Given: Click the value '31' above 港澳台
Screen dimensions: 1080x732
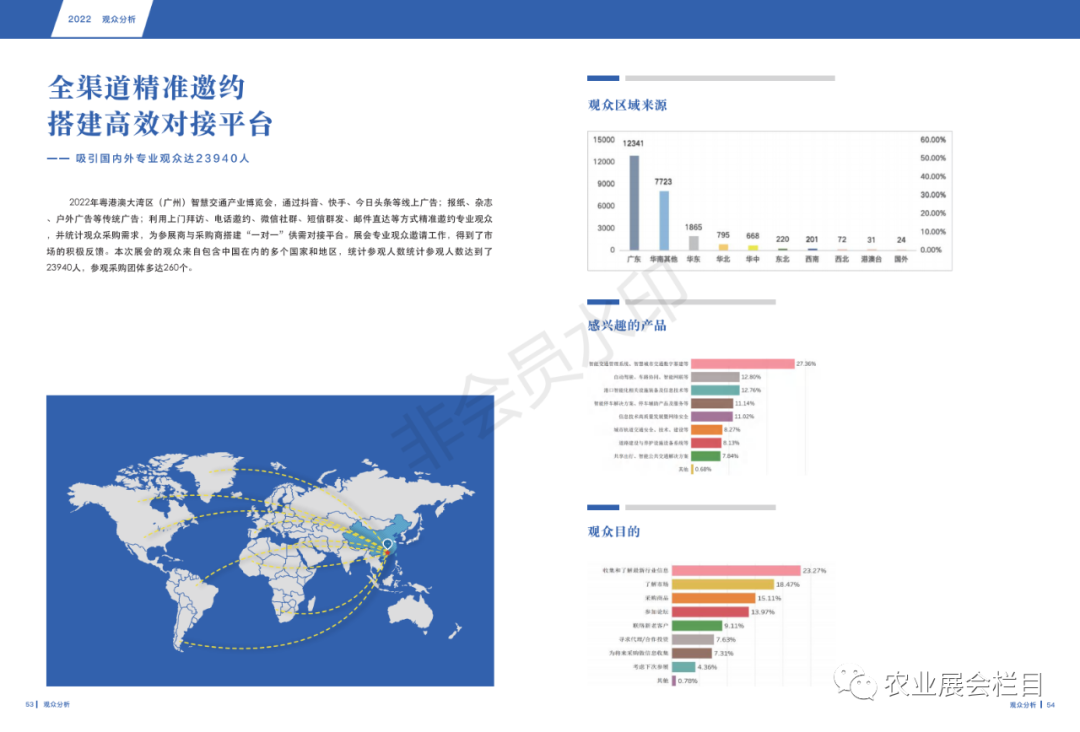Looking at the screenshot, I should coord(871,240).
